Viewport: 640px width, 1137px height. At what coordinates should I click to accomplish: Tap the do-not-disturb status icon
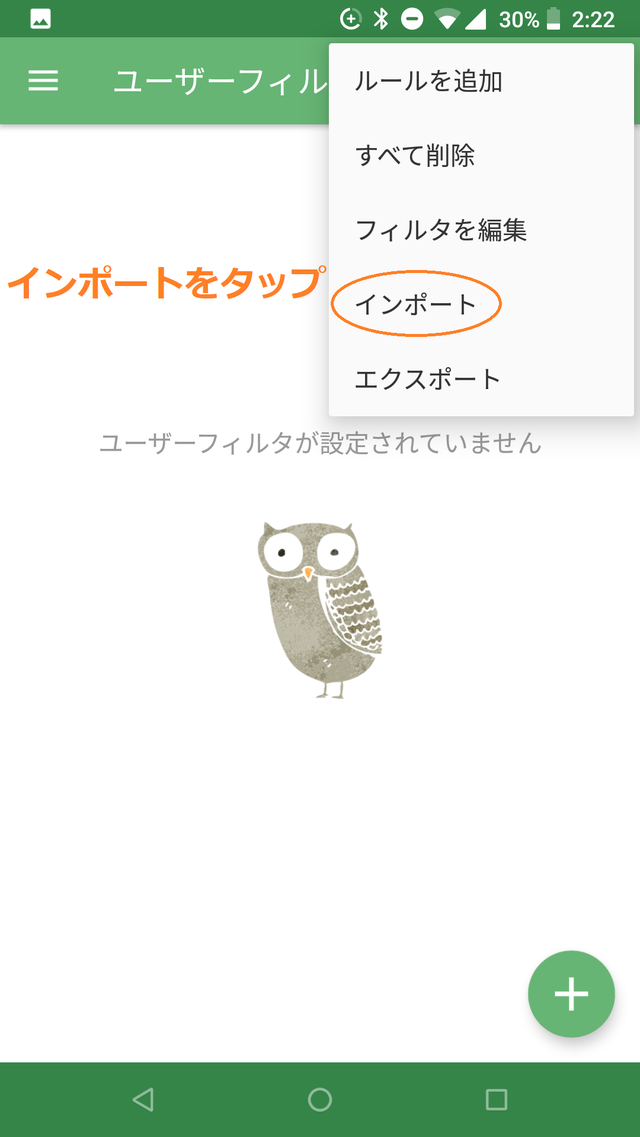(412, 20)
